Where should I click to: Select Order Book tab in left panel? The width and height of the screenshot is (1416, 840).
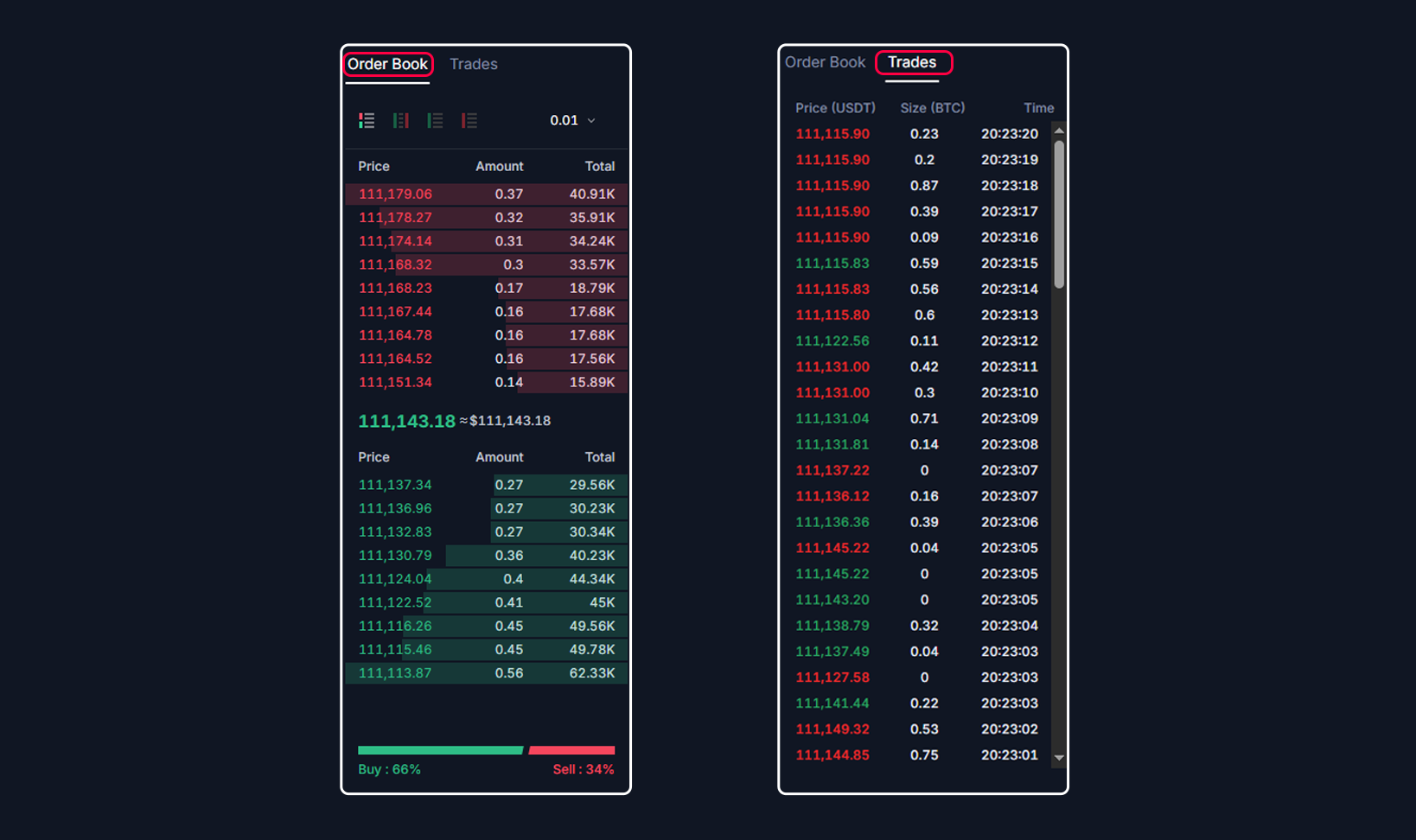pos(387,64)
